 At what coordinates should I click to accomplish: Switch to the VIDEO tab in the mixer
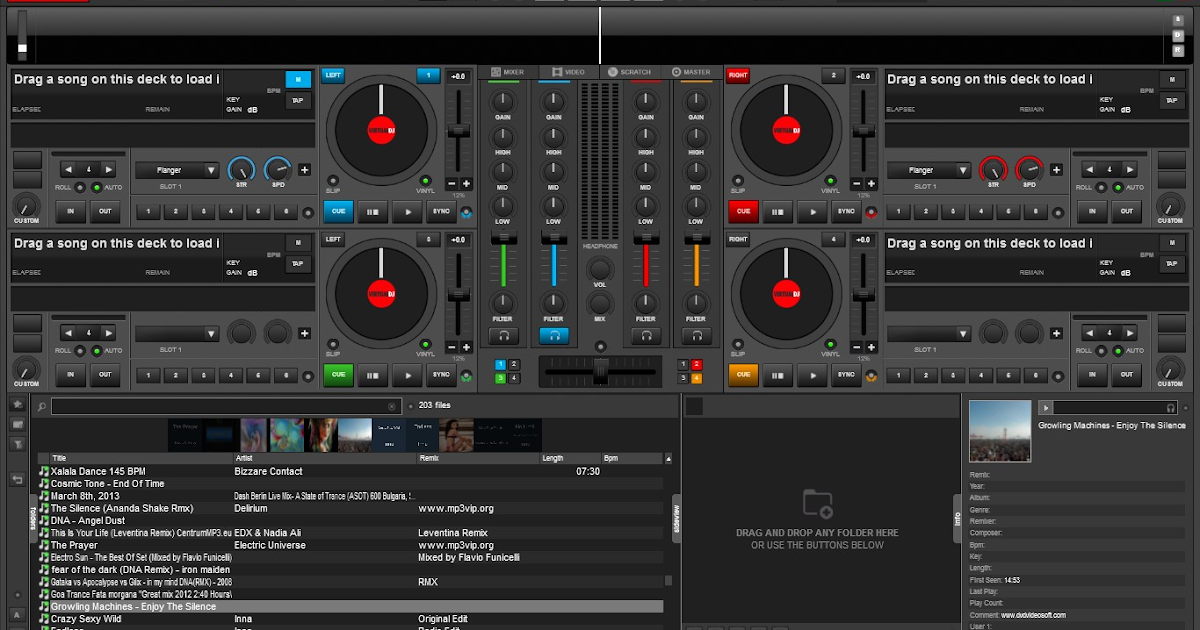click(568, 72)
